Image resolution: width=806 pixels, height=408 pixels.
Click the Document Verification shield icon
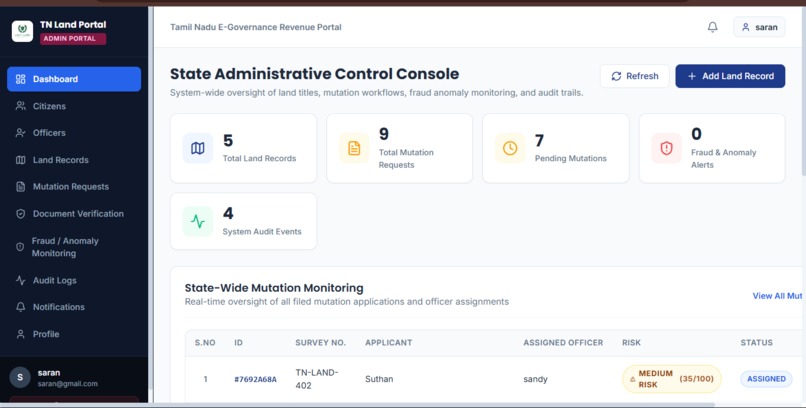tap(21, 214)
